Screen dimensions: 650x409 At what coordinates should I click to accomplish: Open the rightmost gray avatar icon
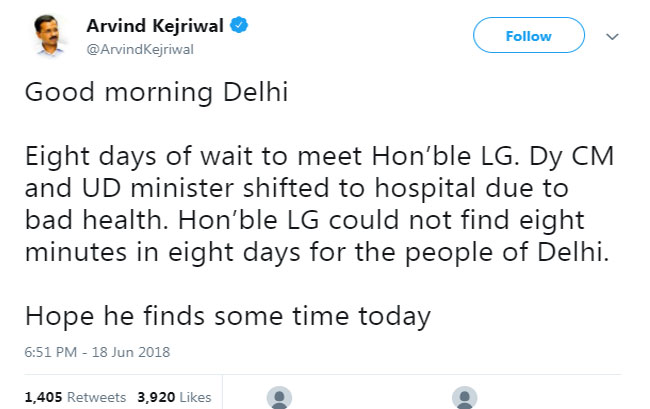point(463,397)
